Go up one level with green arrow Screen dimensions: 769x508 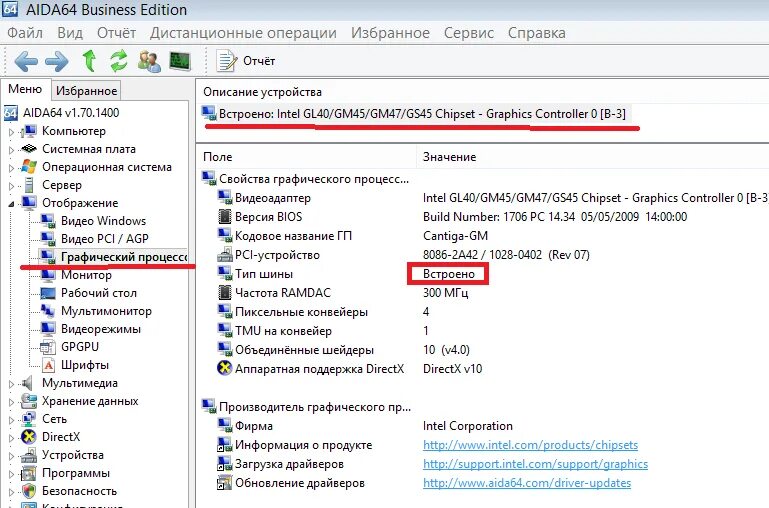click(89, 61)
